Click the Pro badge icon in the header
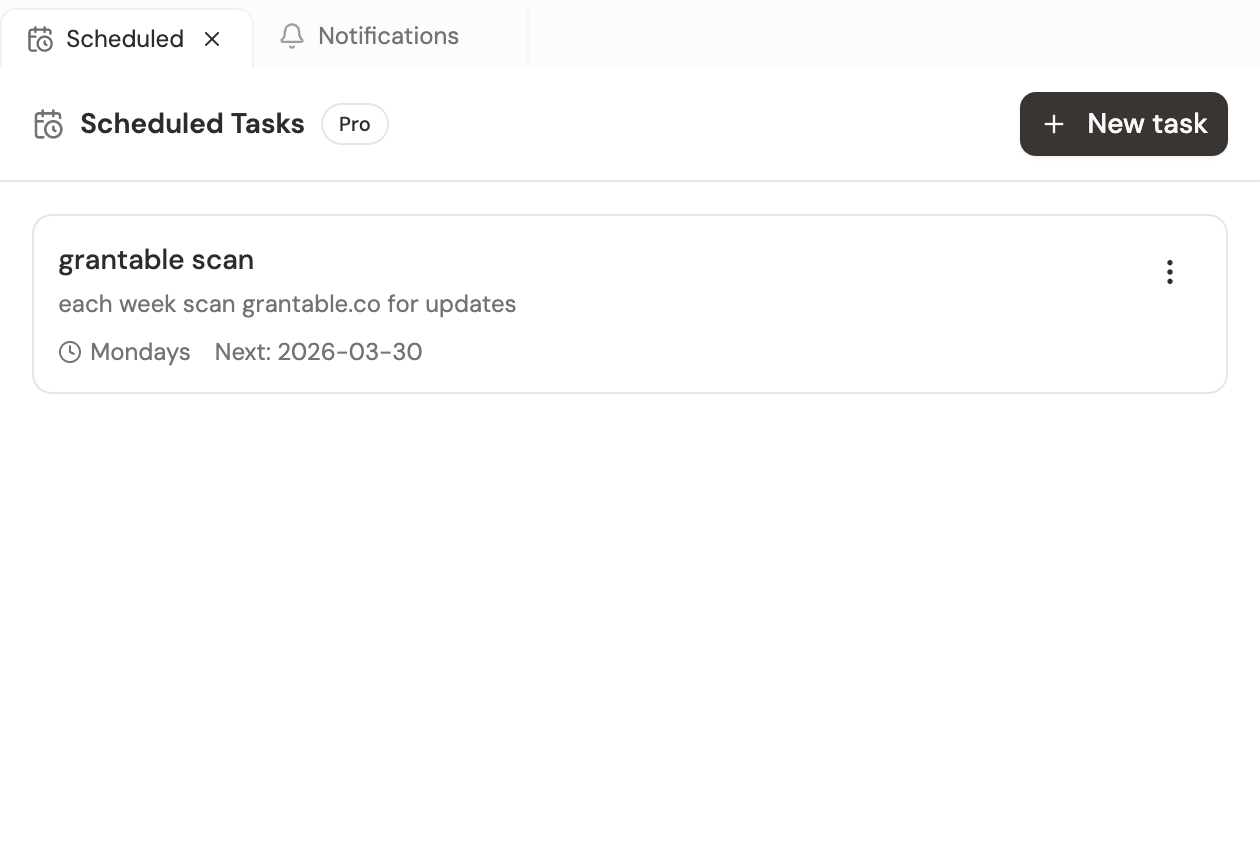1260x846 pixels. (355, 124)
